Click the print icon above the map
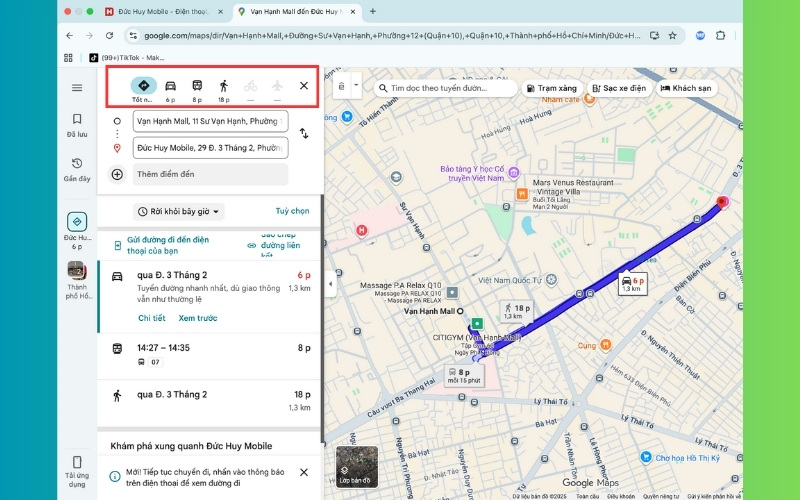The height and width of the screenshot is (500, 800). pyautogui.click(x=341, y=86)
